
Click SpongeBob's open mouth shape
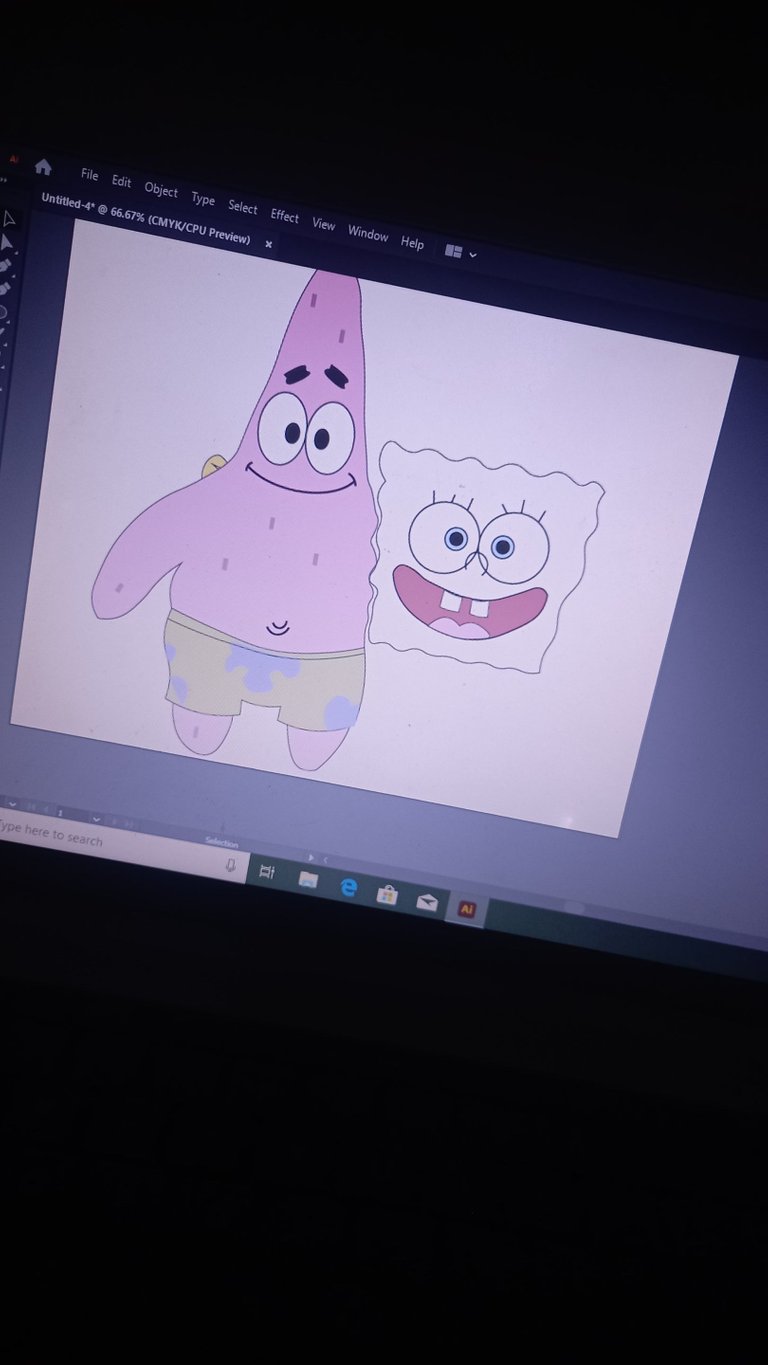[469, 603]
